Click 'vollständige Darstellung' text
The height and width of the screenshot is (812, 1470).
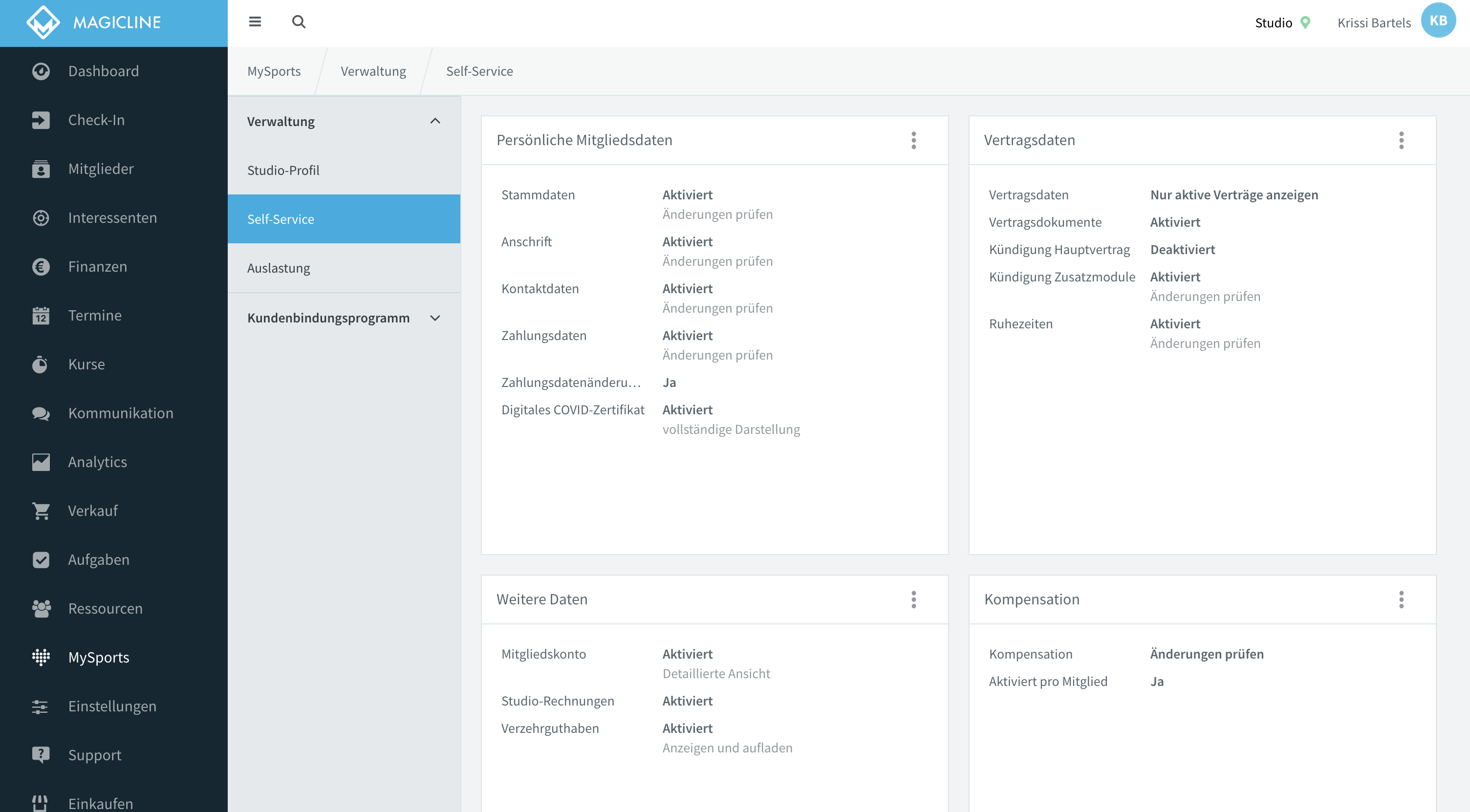pos(731,429)
